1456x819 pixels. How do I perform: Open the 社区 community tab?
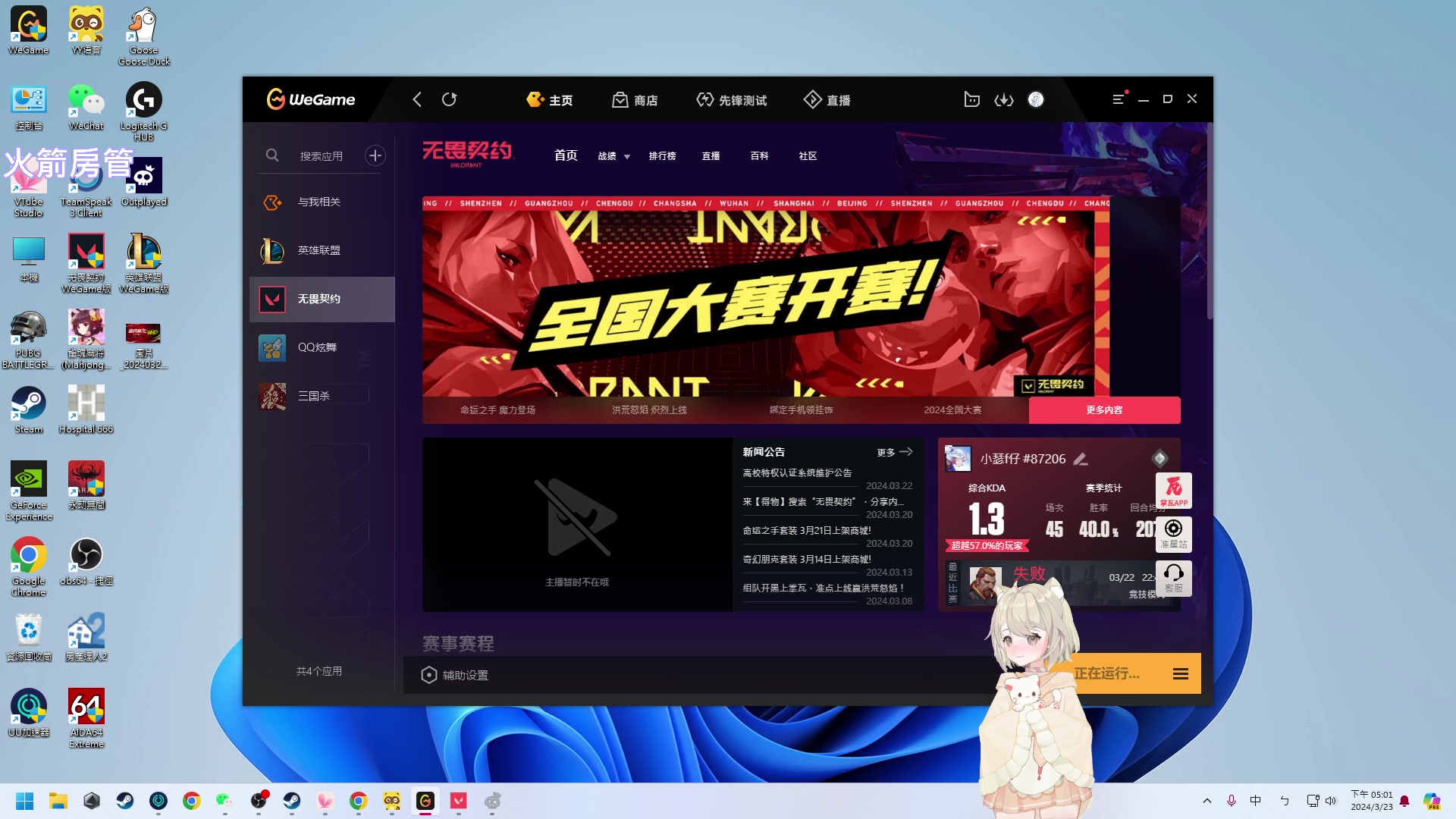pyautogui.click(x=808, y=156)
